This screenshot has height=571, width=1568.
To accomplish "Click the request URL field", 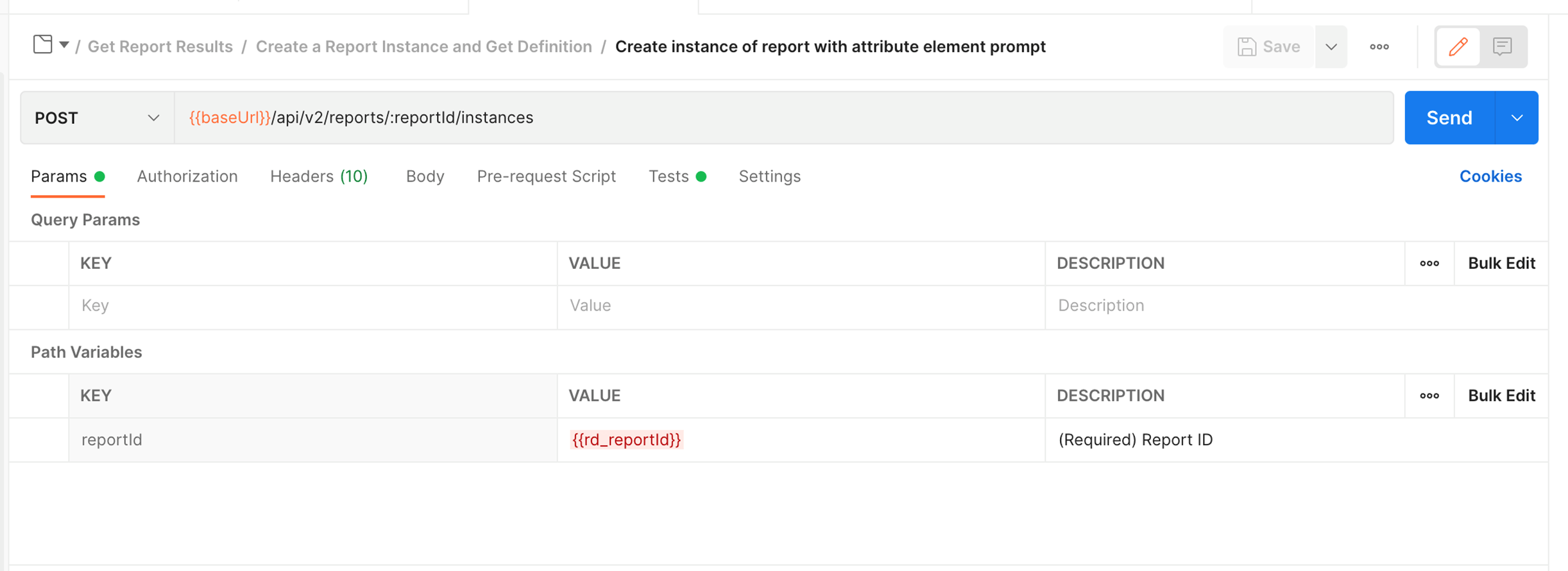I will [x=770, y=118].
